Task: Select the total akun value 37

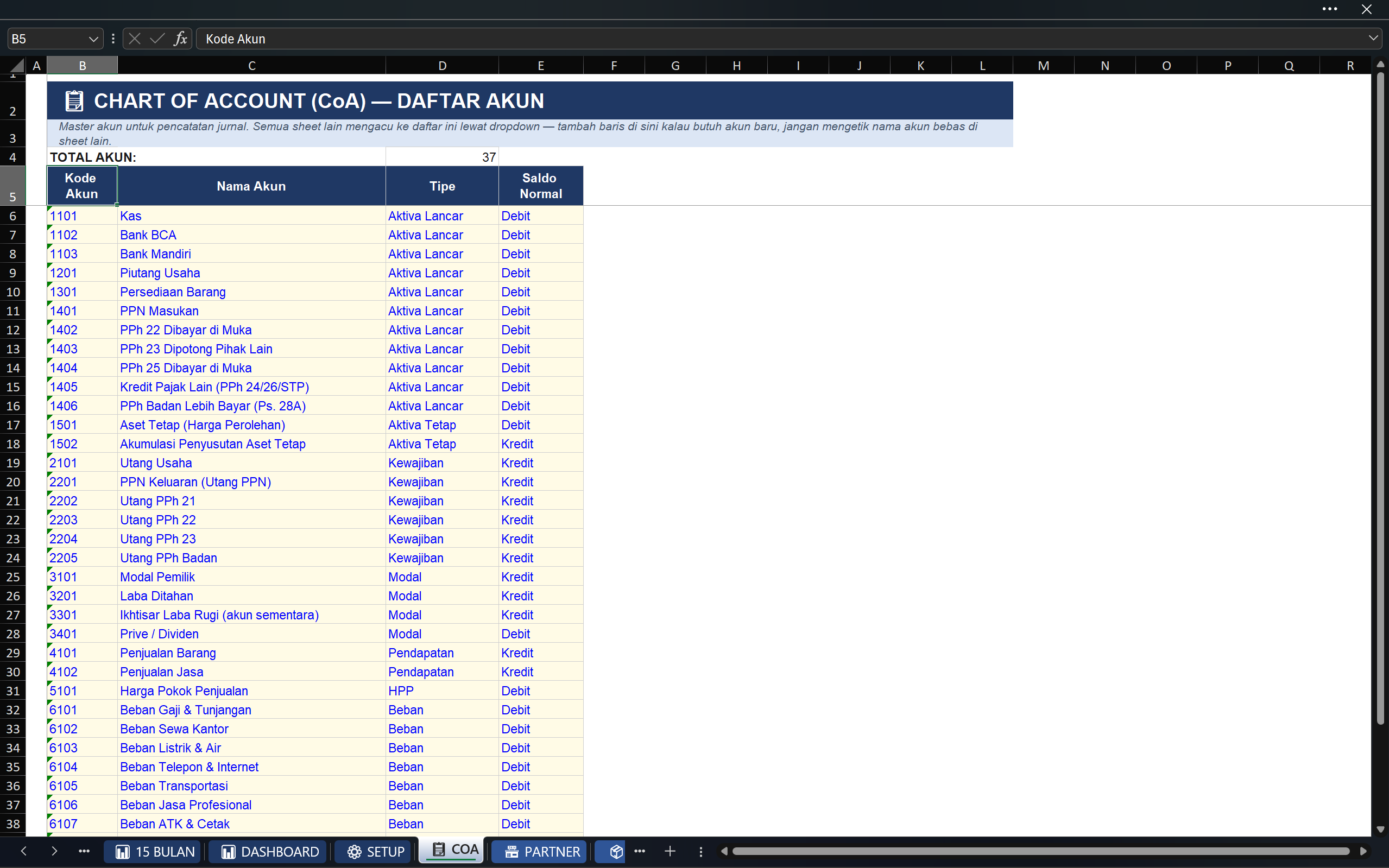Action: 441,157
